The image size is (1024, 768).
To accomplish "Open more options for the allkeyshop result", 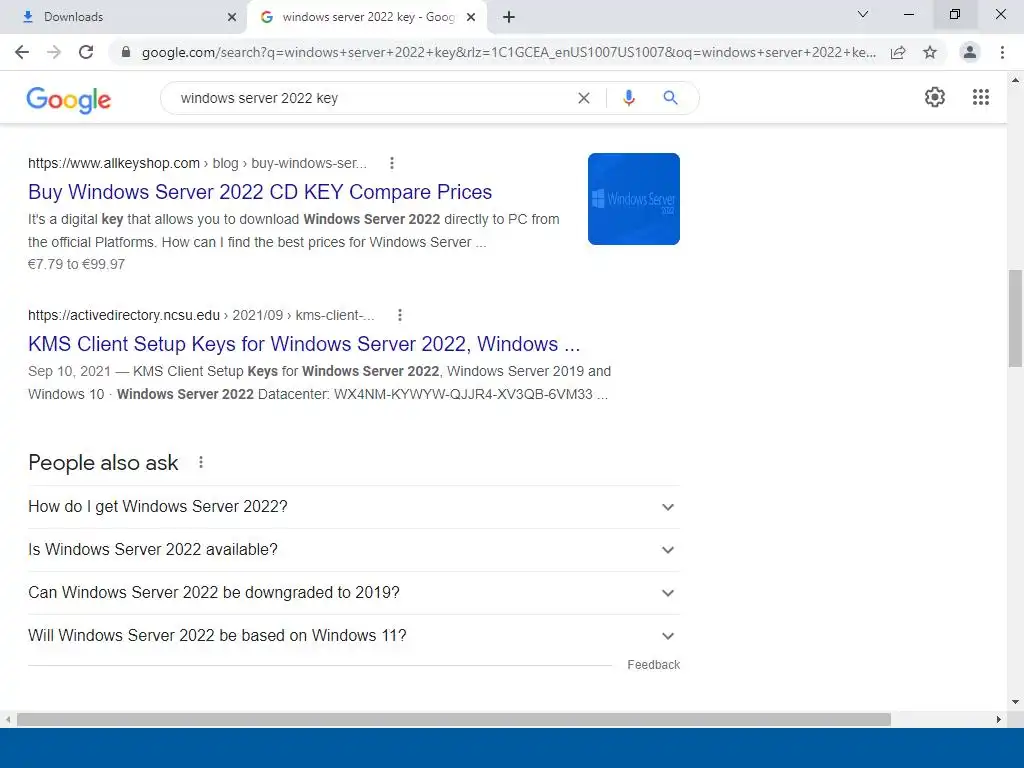I will (392, 163).
